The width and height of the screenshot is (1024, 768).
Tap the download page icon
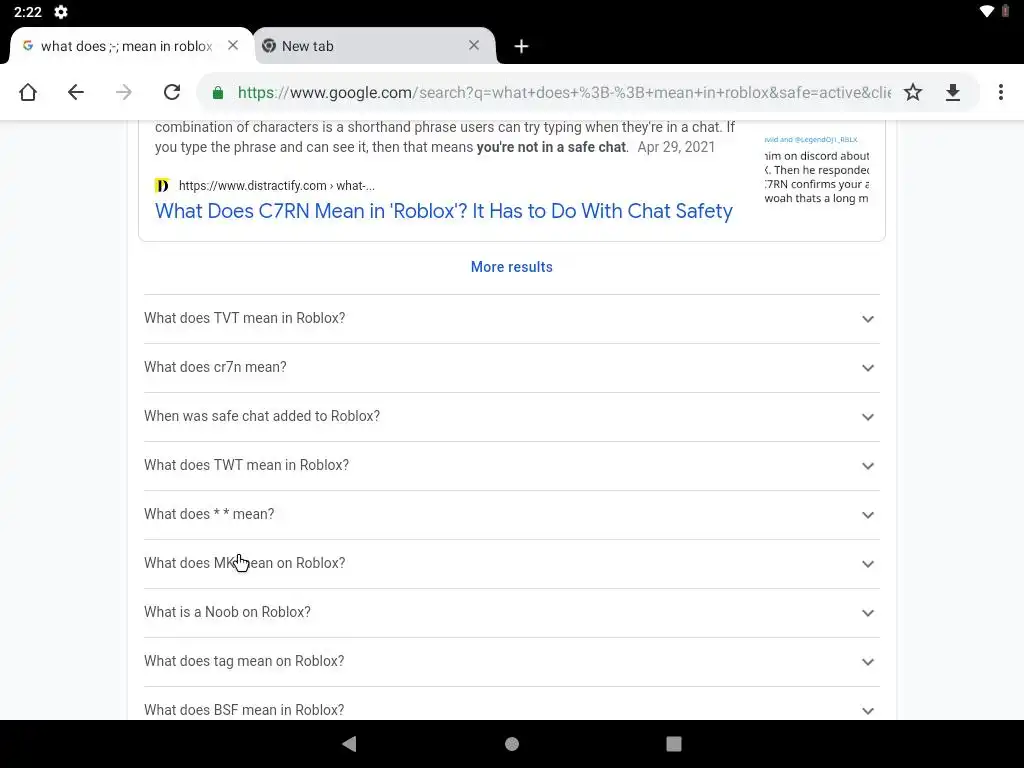coord(953,93)
